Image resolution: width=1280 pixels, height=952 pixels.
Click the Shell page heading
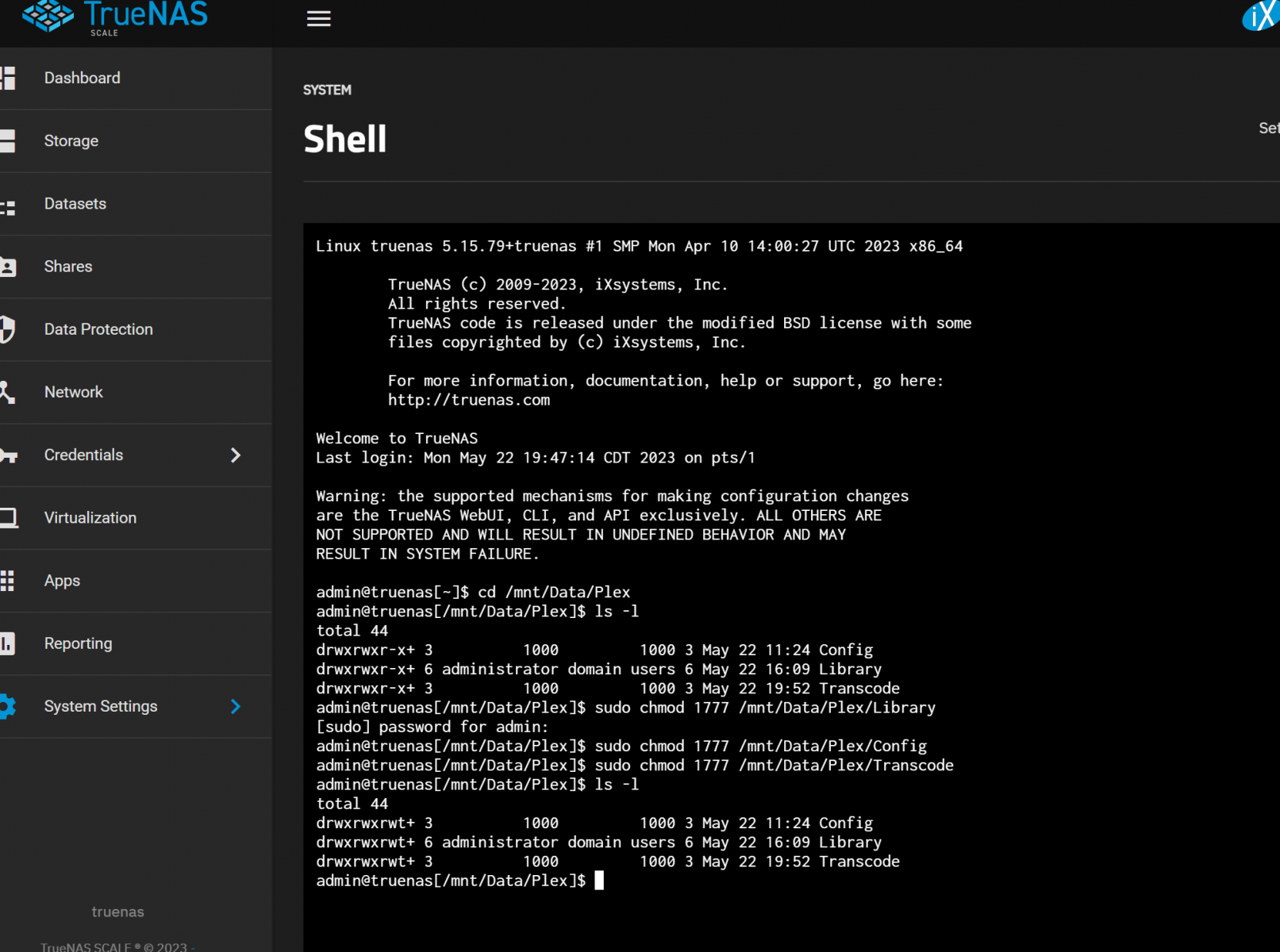(345, 139)
